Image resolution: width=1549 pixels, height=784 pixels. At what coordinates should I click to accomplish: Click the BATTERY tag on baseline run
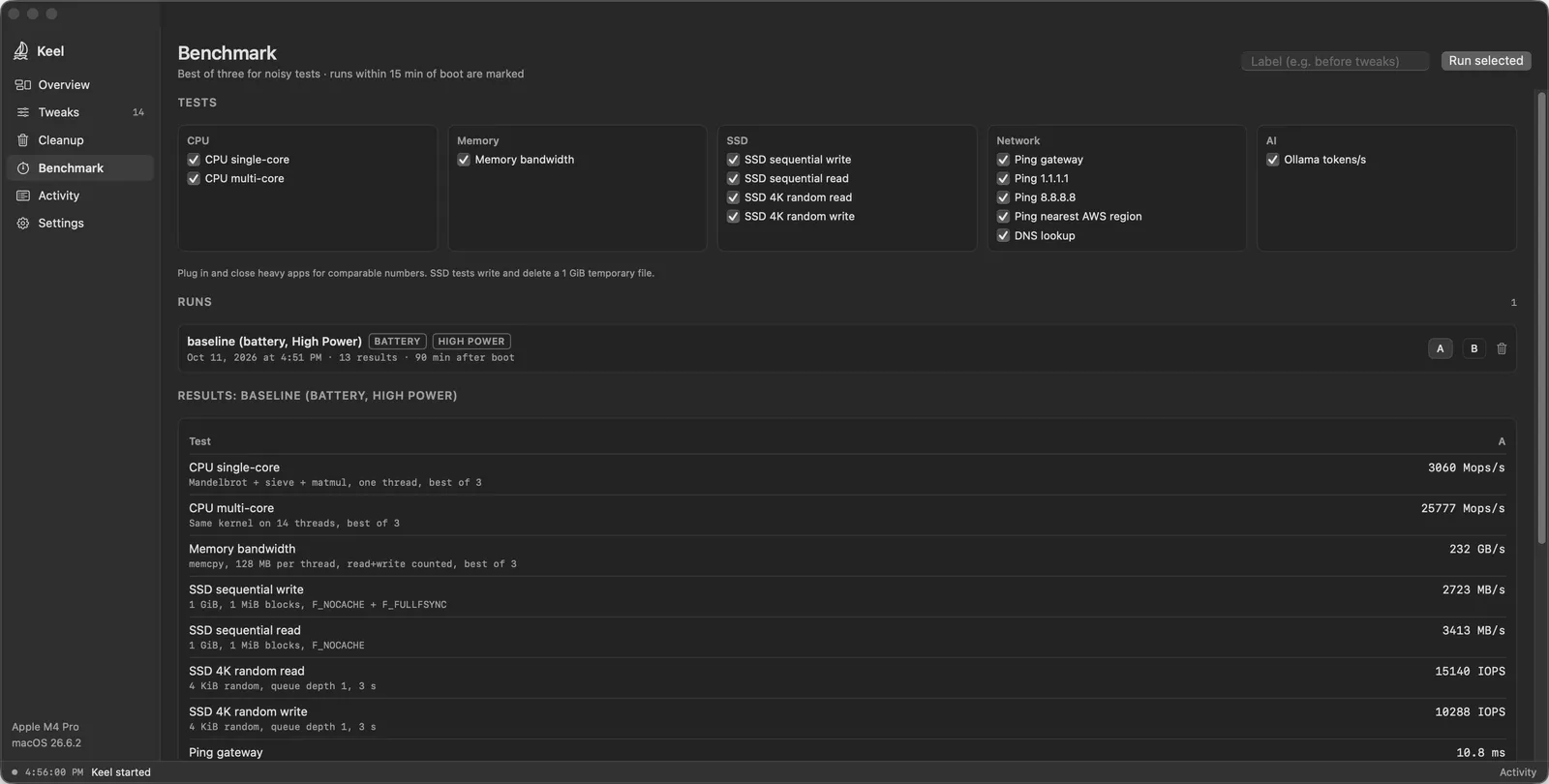coord(397,342)
